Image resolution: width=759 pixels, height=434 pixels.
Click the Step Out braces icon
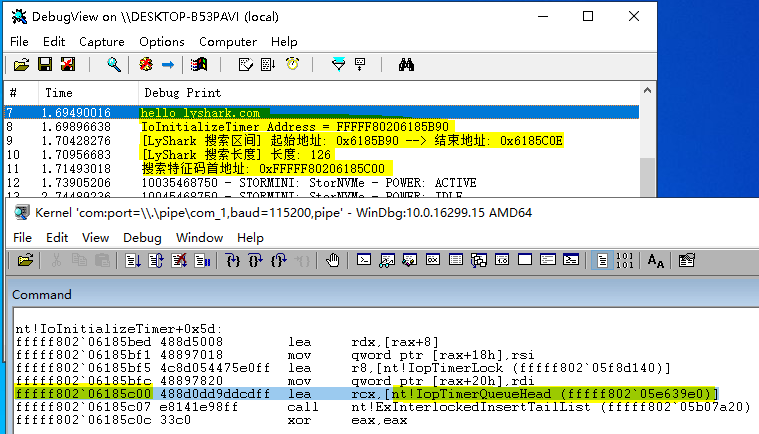[x=279, y=261]
